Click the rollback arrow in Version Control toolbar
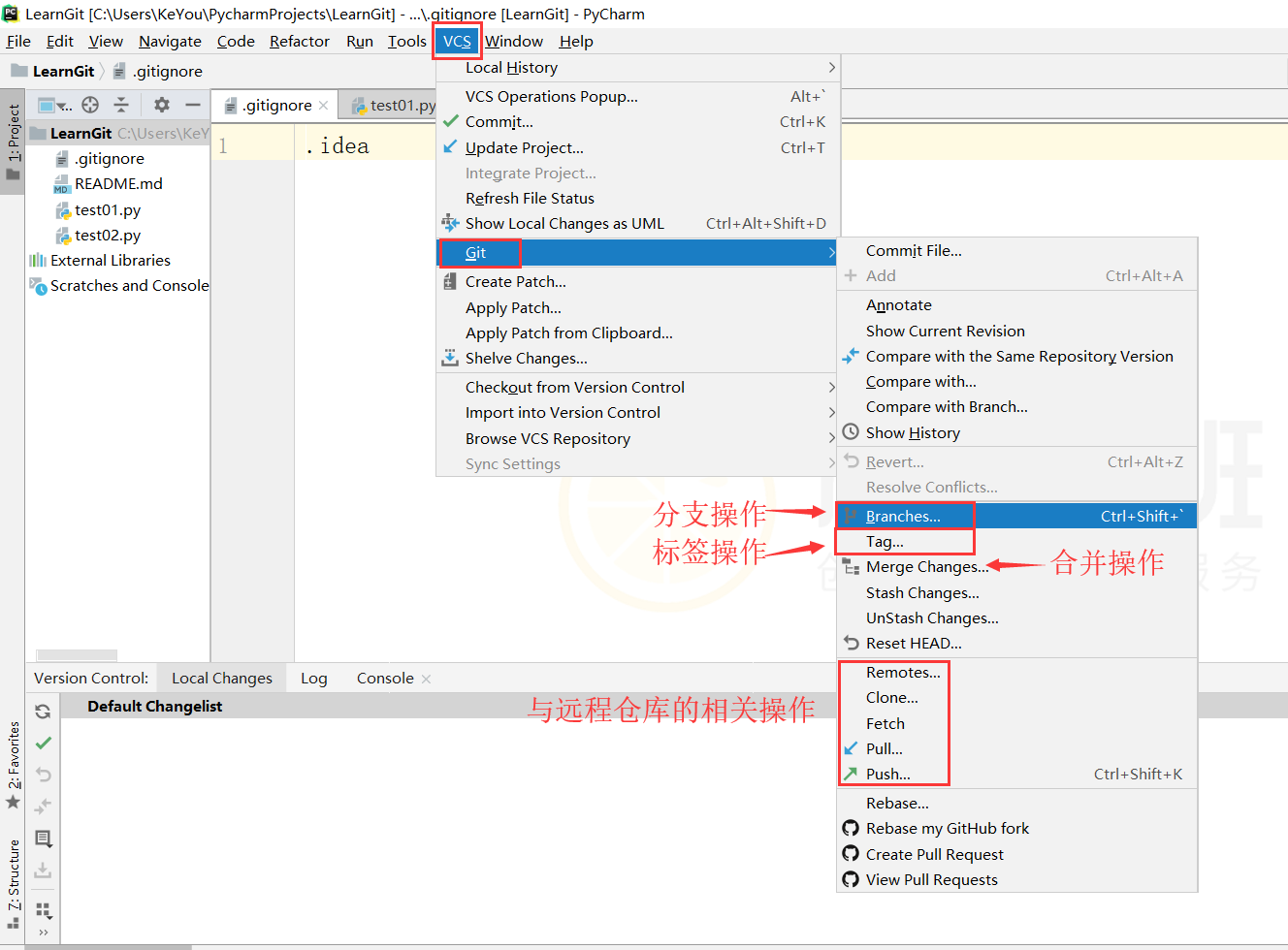This screenshot has height=950, width=1288. [43, 775]
